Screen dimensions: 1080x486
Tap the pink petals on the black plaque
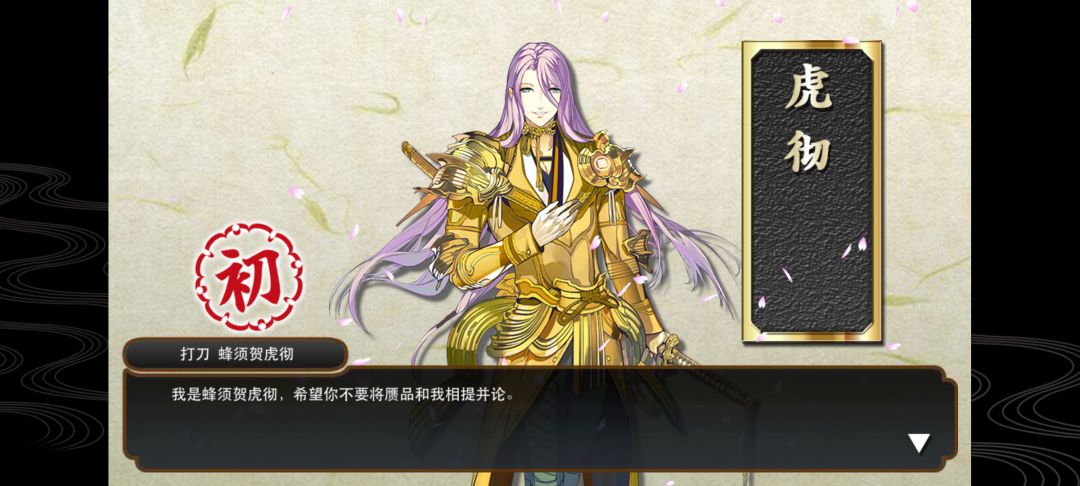click(x=854, y=248)
